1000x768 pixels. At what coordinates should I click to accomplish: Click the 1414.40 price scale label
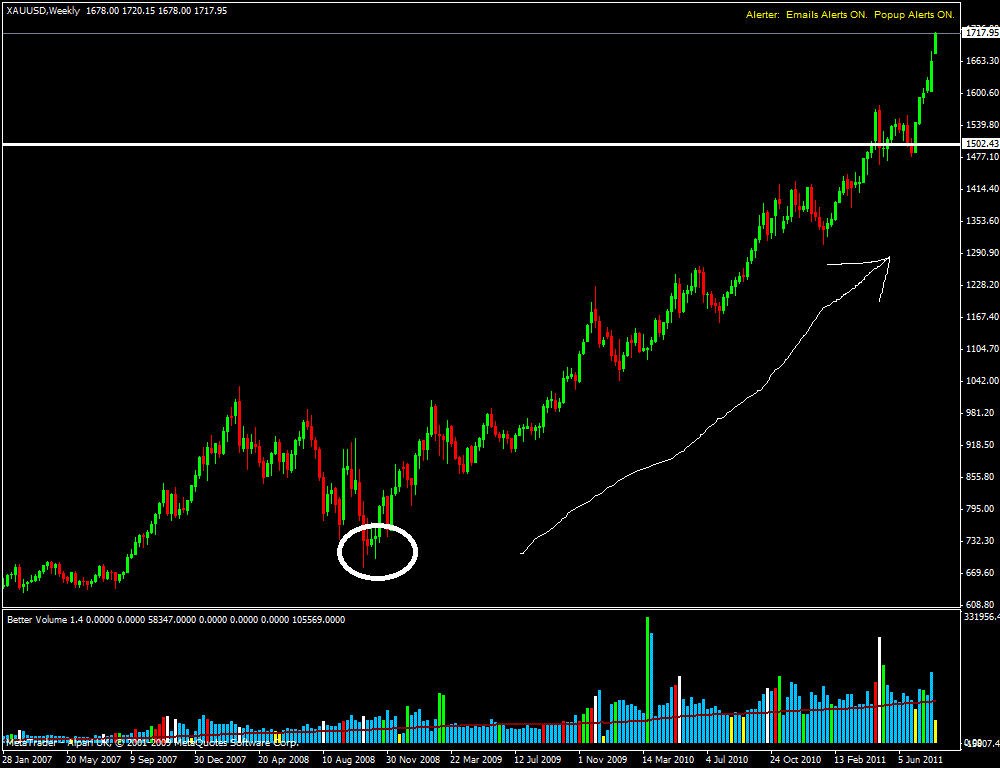[x=983, y=189]
